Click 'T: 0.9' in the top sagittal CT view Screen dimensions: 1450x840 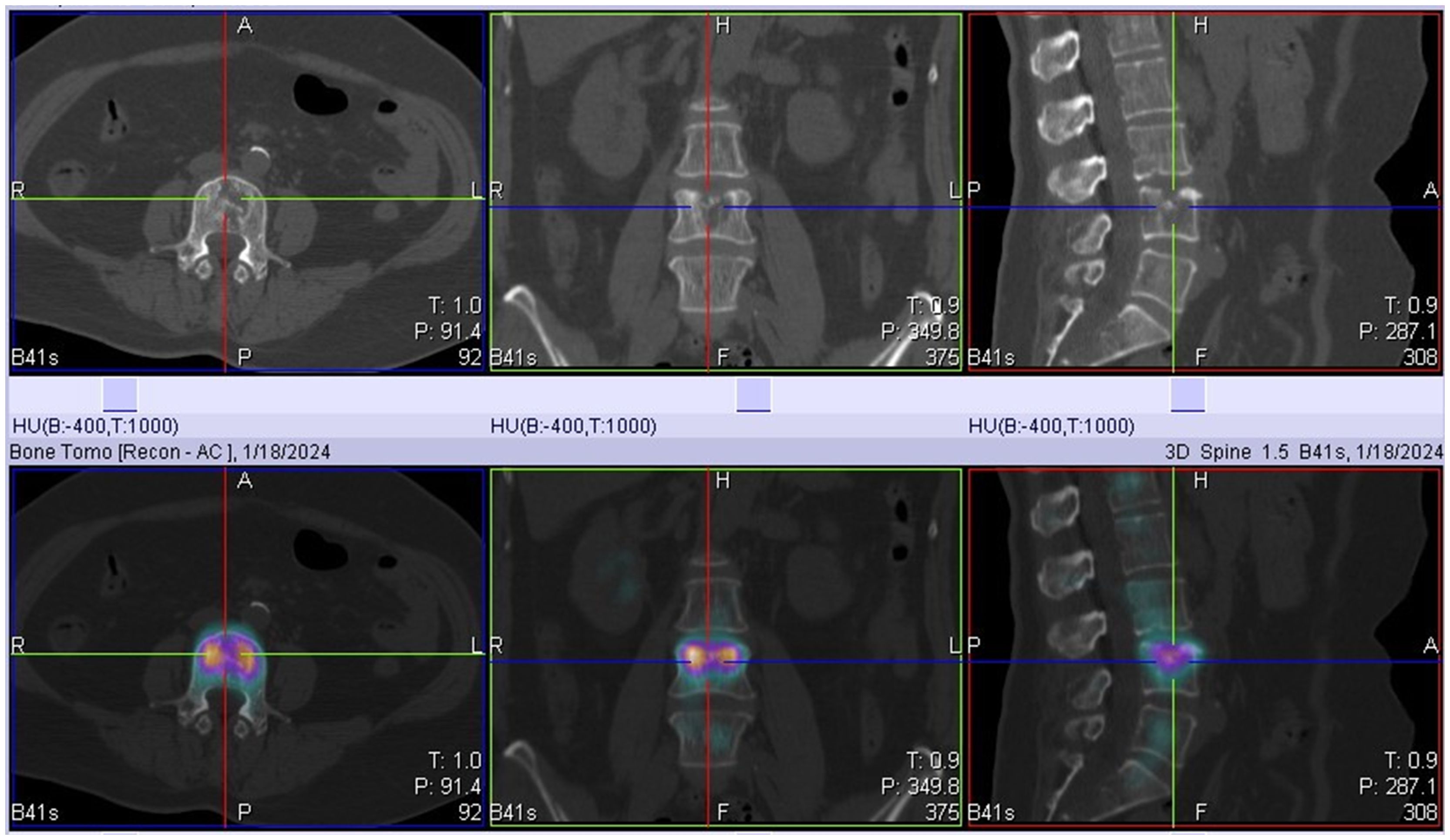(1411, 306)
